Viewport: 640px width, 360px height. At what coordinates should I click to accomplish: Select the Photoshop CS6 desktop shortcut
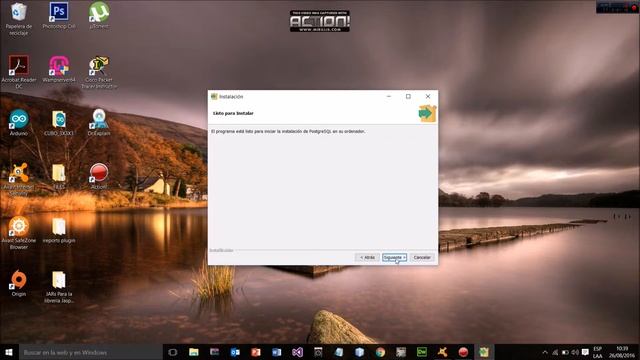click(59, 16)
